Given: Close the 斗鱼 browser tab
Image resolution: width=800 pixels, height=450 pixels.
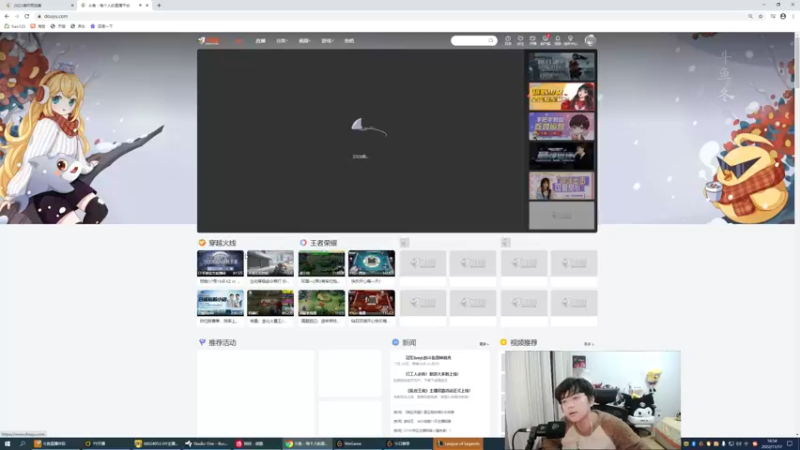Looking at the screenshot, I should click(147, 5).
